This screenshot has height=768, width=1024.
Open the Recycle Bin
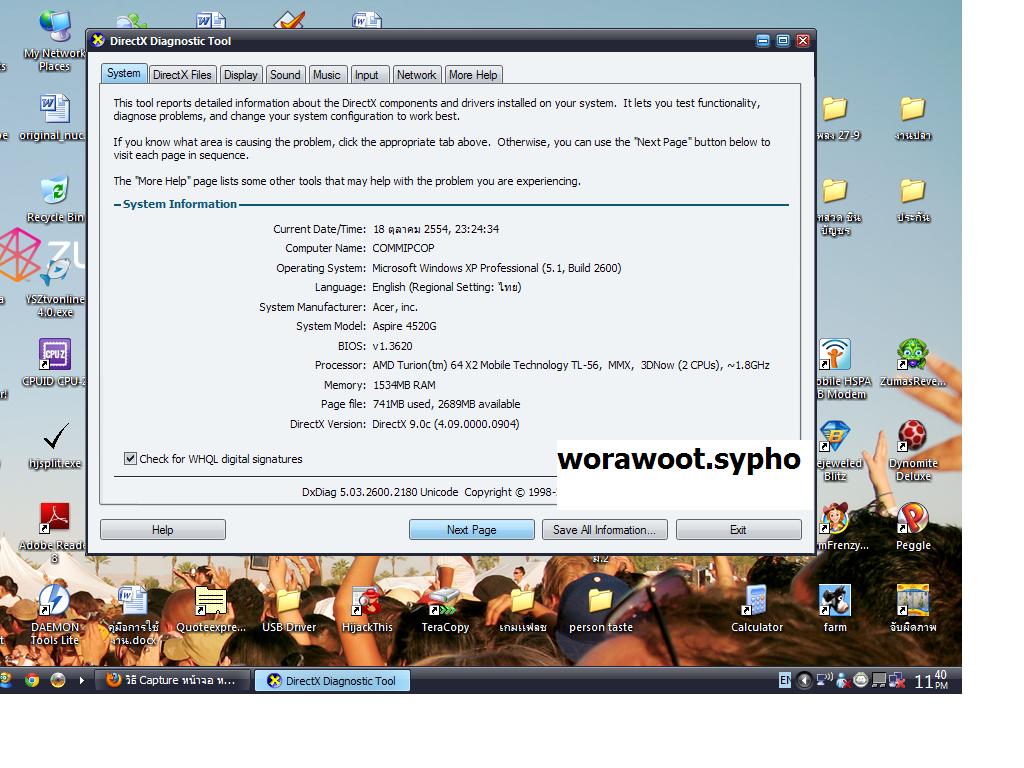[55, 192]
